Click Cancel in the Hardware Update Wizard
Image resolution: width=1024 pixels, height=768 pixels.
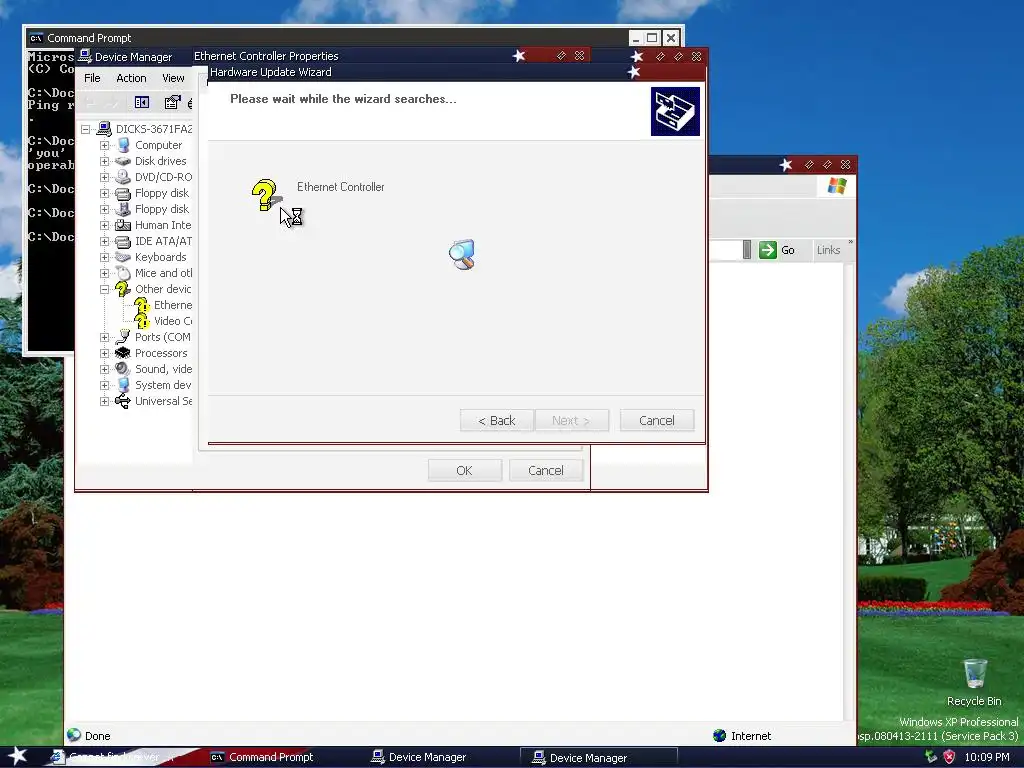click(x=656, y=421)
